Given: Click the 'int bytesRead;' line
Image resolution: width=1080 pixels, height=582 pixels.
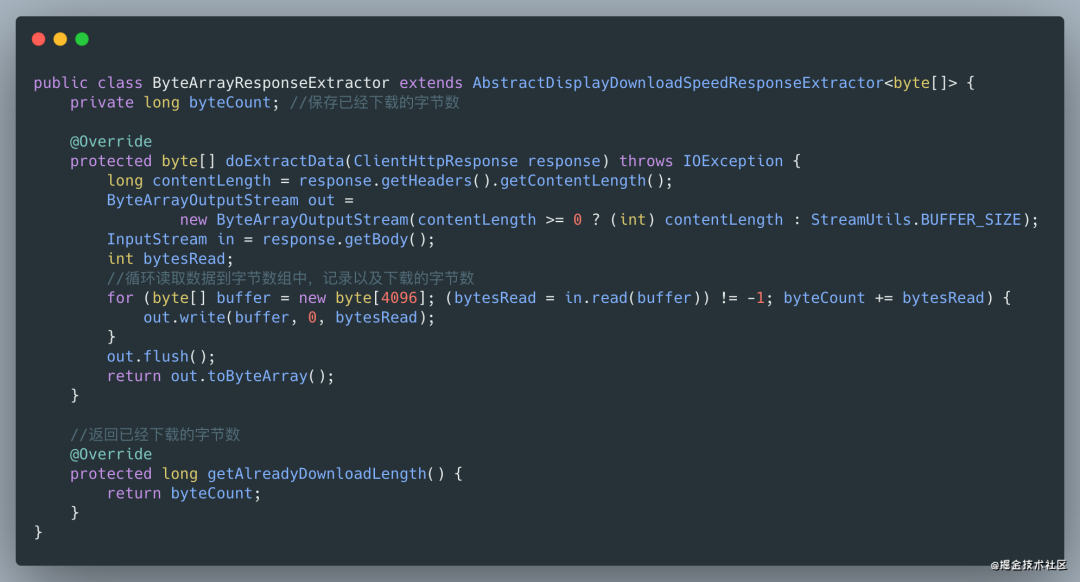Looking at the screenshot, I should click(x=170, y=259).
